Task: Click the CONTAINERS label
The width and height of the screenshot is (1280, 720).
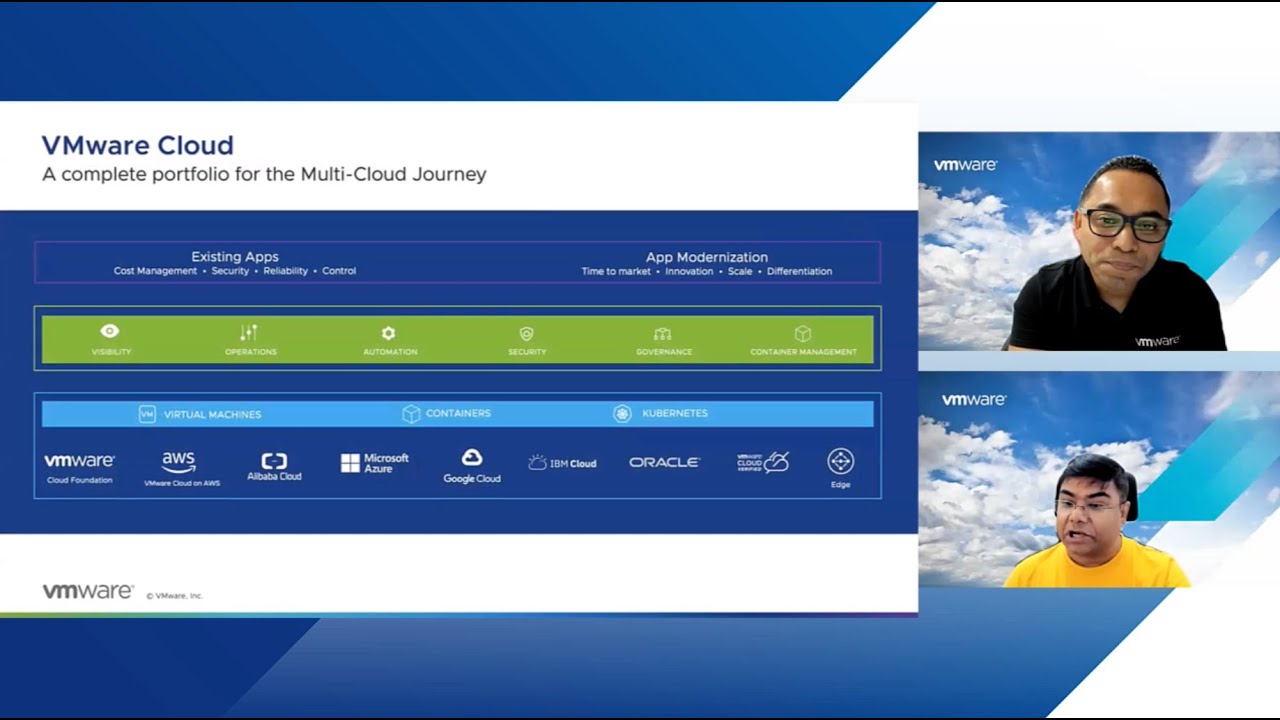Action: pos(458,413)
